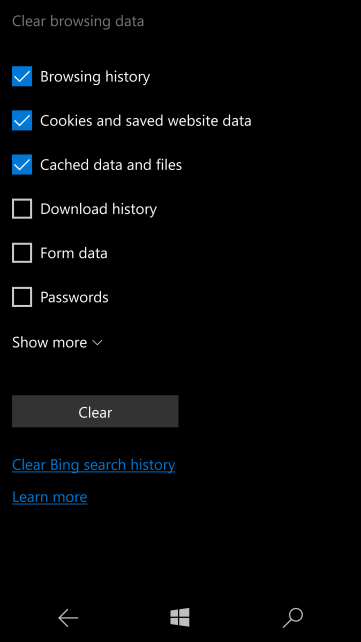Click Cookies and saved website data label
This screenshot has width=361, height=642.
(146, 121)
